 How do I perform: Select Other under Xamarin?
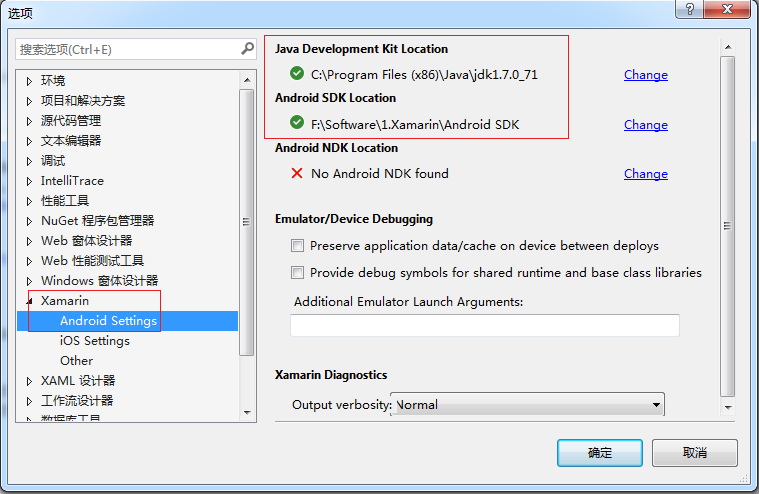coord(76,361)
